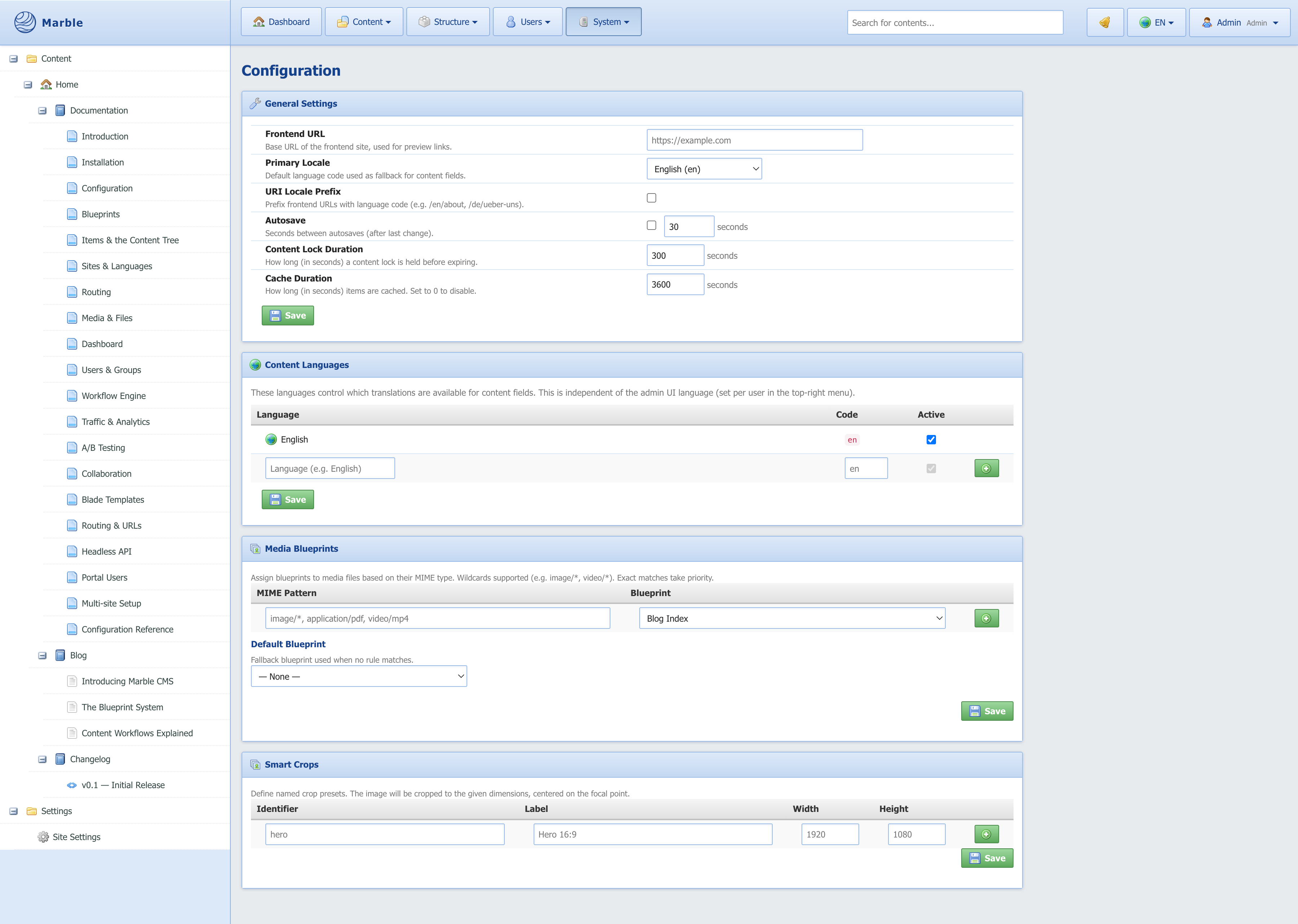Save the General Settings
Screen dimensions: 1298x924
pyautogui.click(x=287, y=316)
